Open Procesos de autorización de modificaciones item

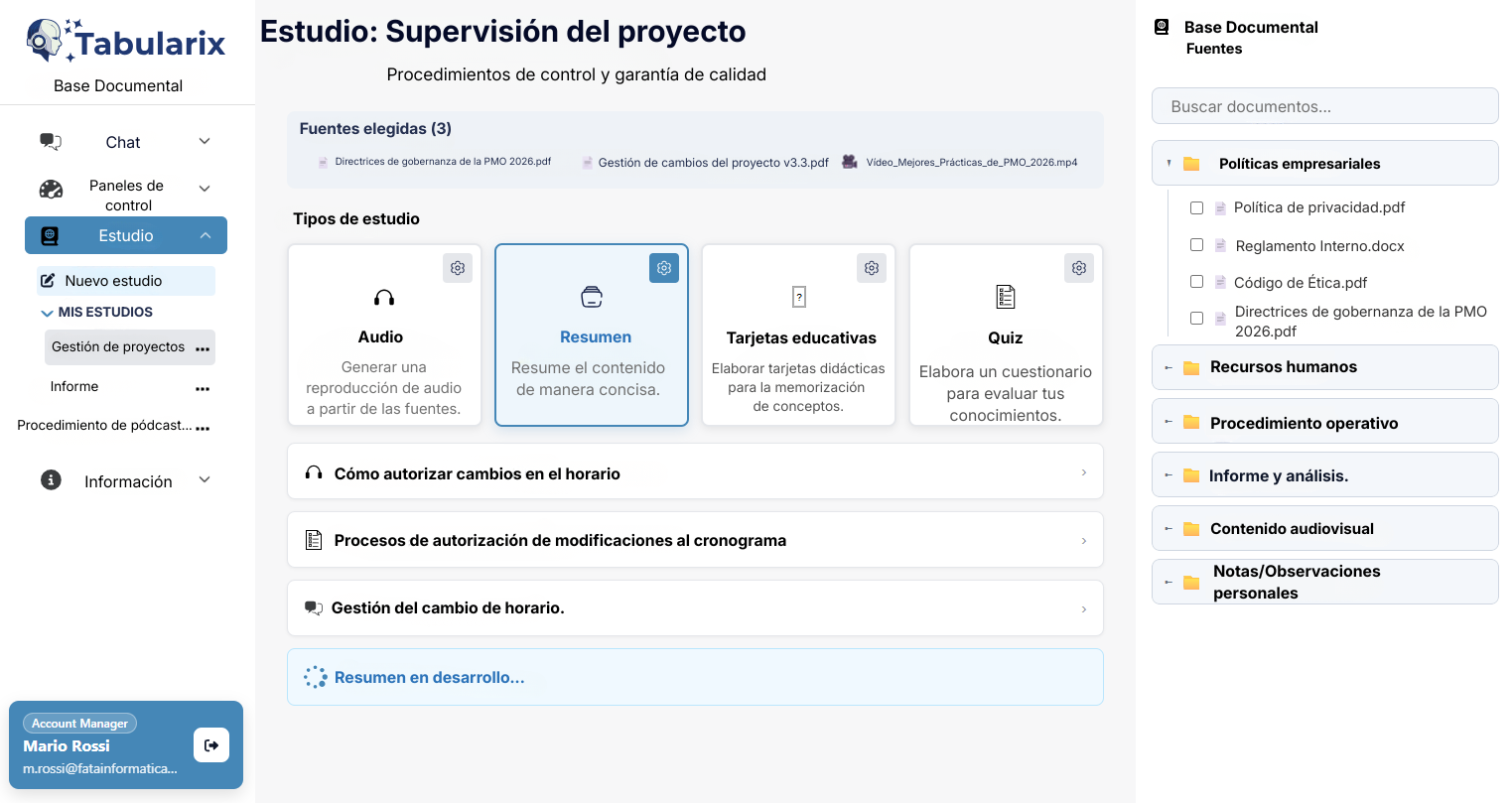[694, 540]
